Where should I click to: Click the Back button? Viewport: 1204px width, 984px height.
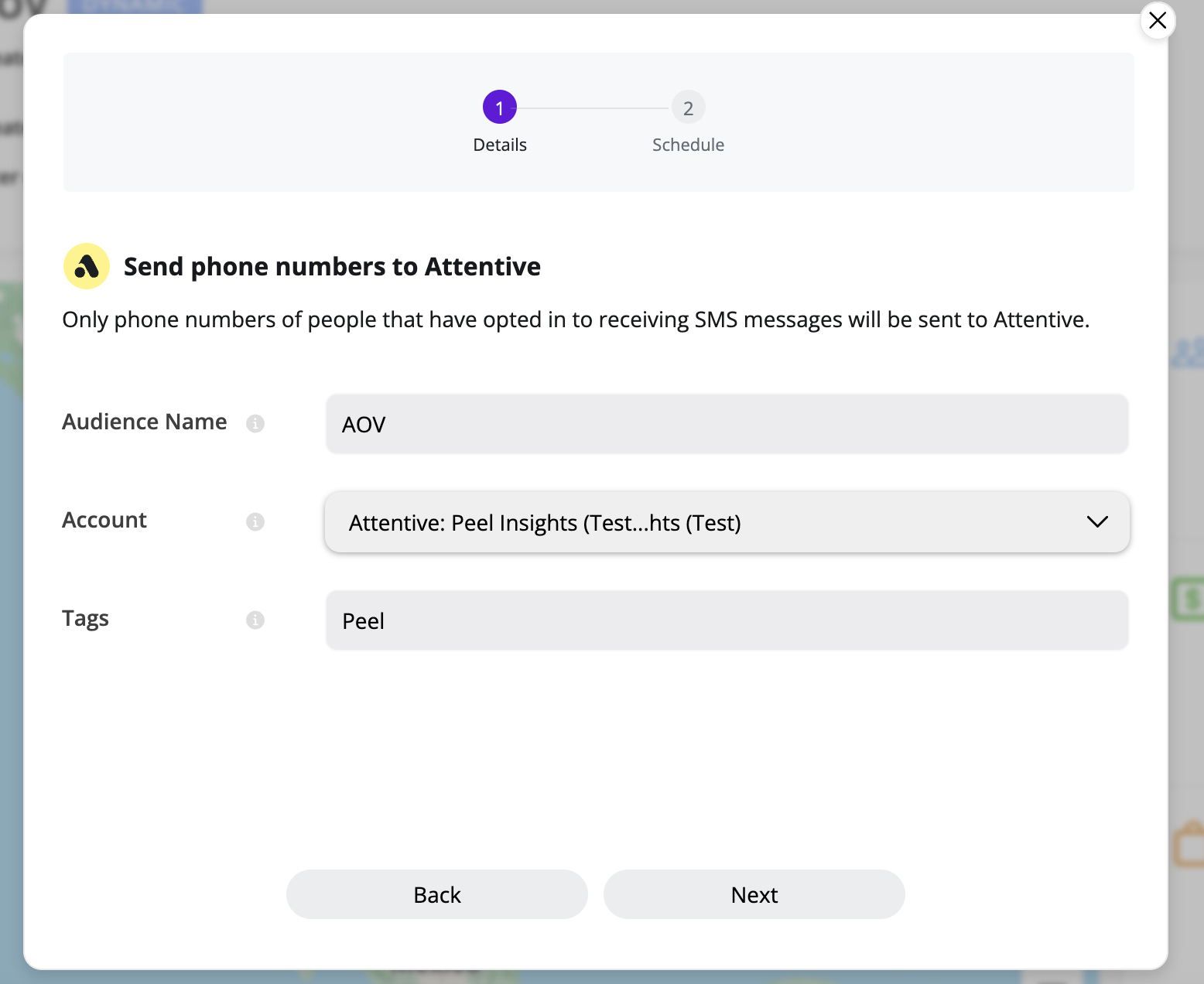437,894
